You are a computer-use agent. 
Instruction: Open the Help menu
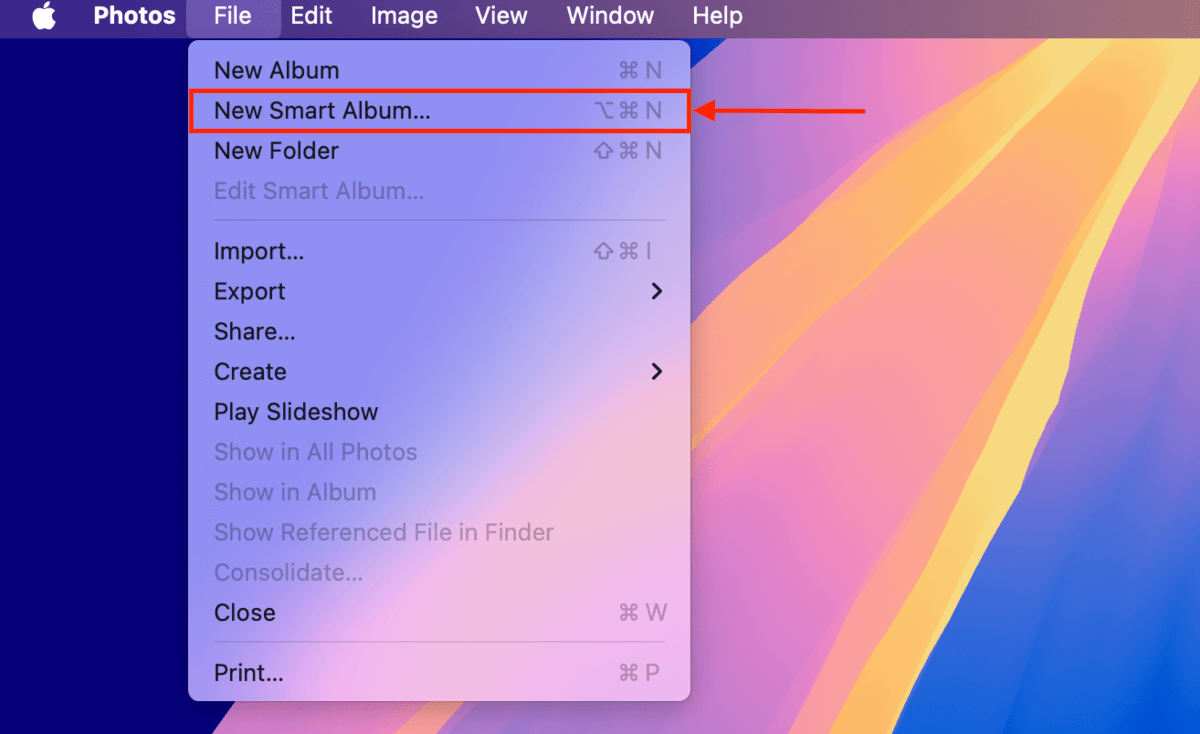click(717, 17)
